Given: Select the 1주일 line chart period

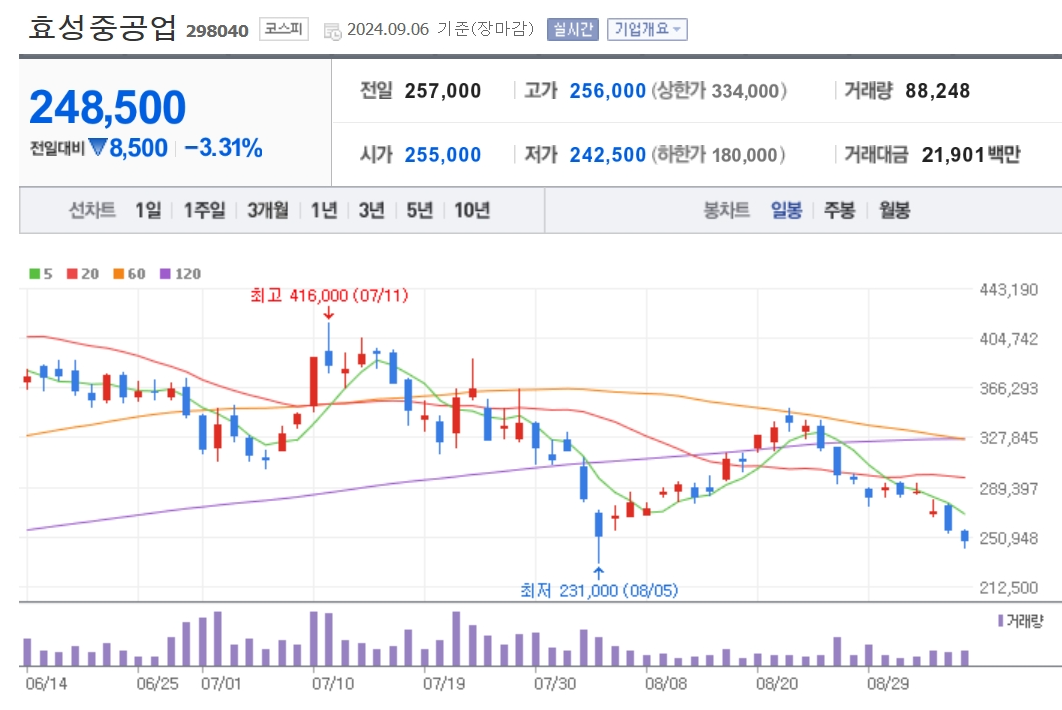Looking at the screenshot, I should click(x=205, y=210).
